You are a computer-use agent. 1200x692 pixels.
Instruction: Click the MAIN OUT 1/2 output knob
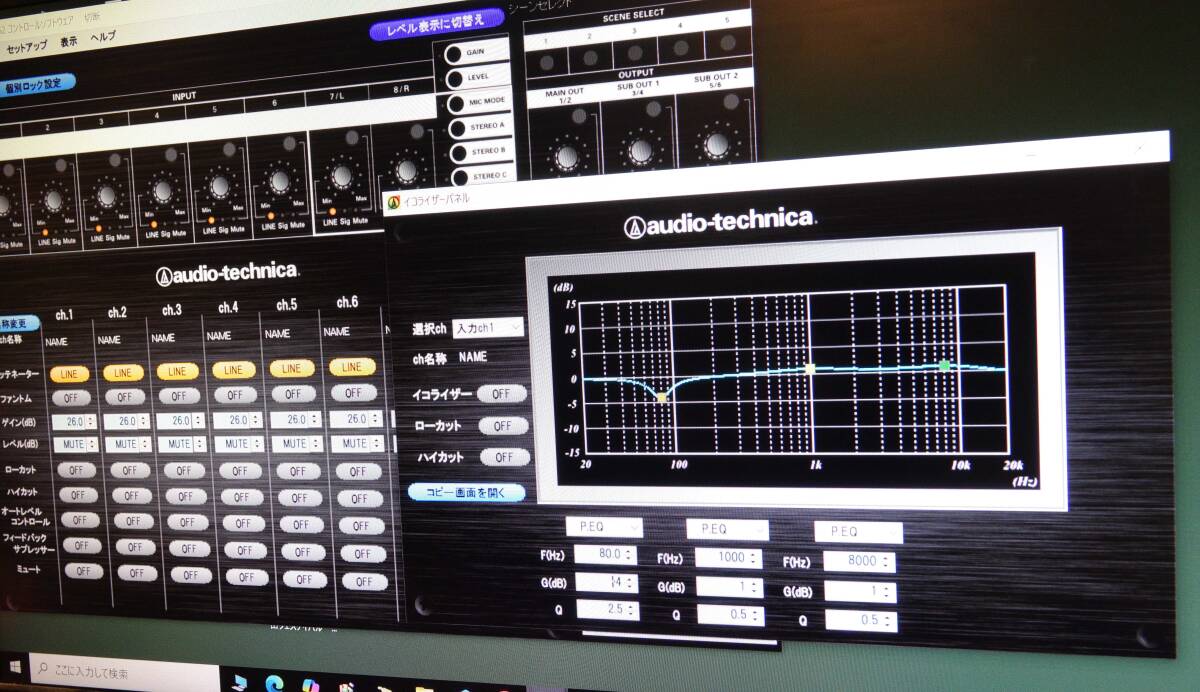567,155
